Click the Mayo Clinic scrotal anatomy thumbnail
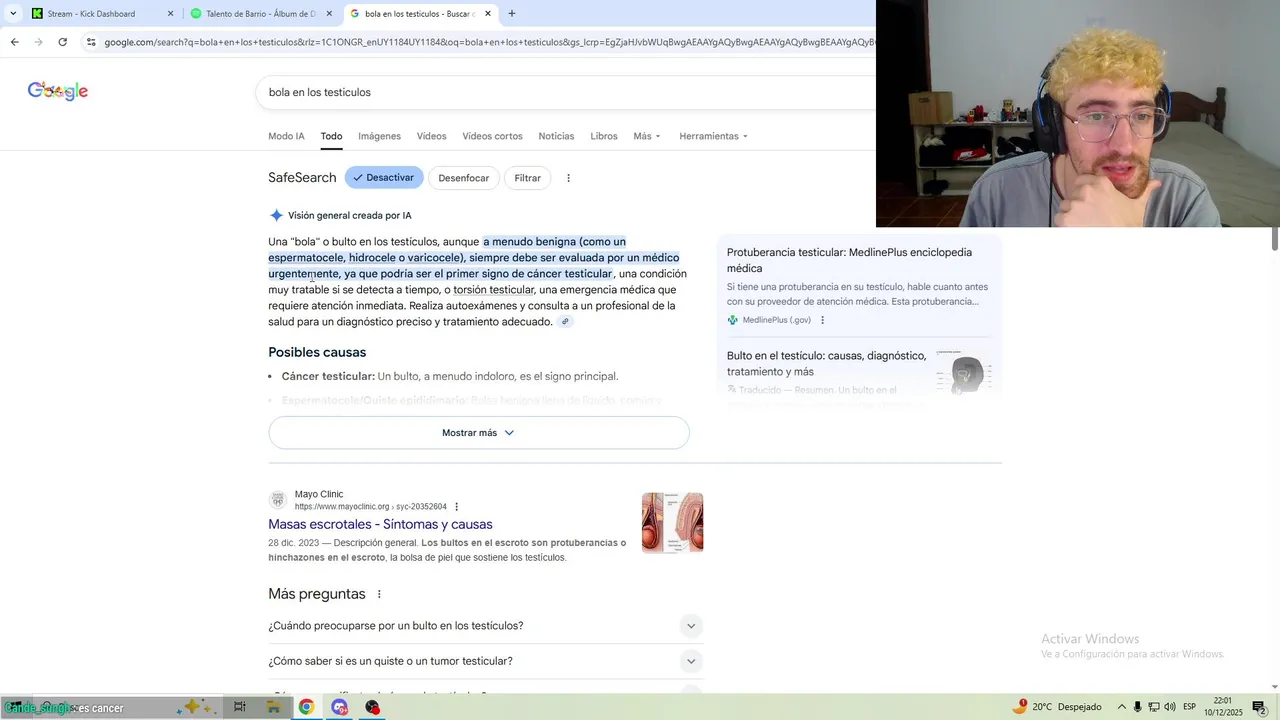1280x720 pixels. tap(672, 522)
